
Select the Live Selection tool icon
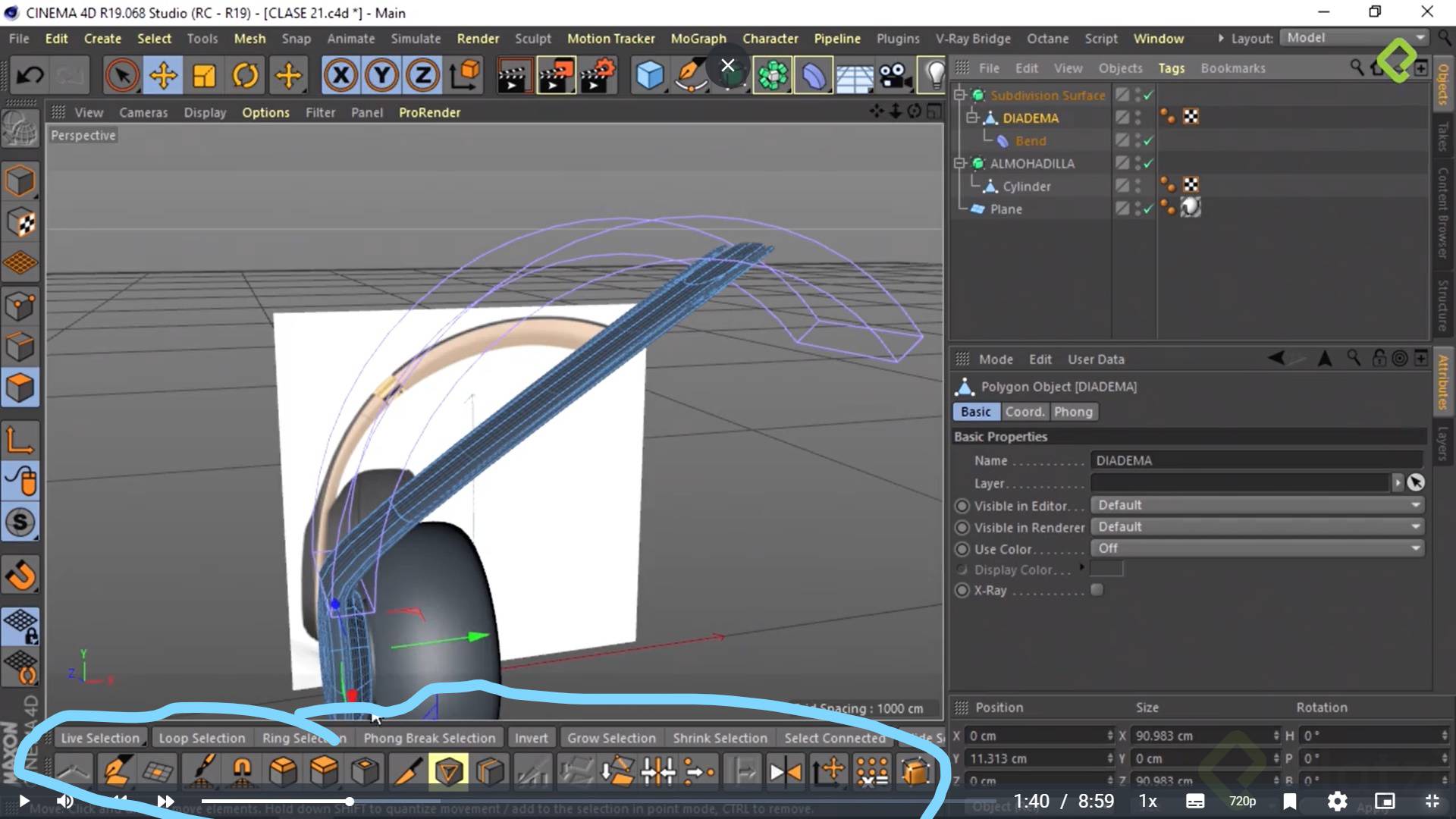pos(122,75)
